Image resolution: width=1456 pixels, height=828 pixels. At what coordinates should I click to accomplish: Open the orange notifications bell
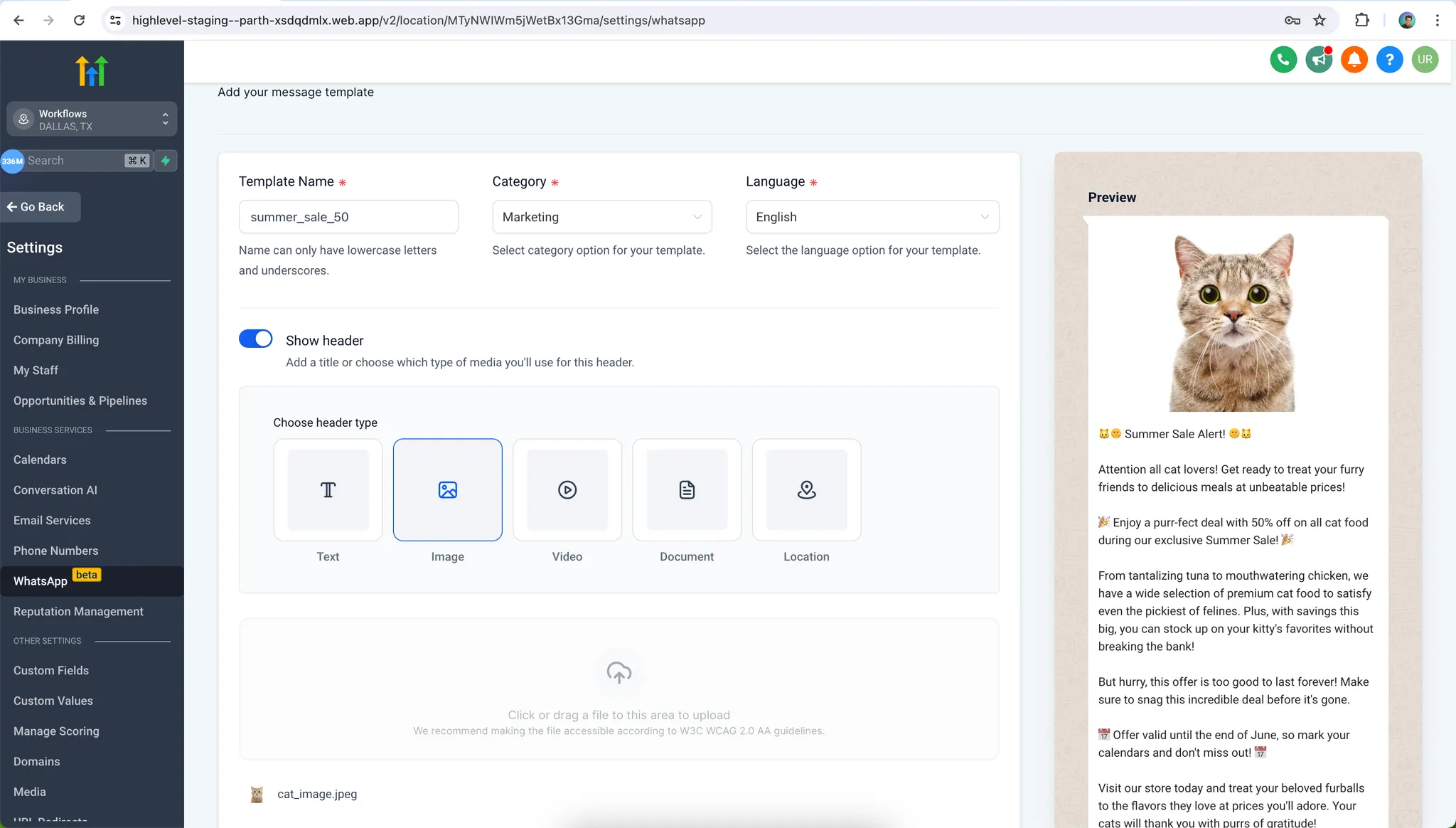1354,60
